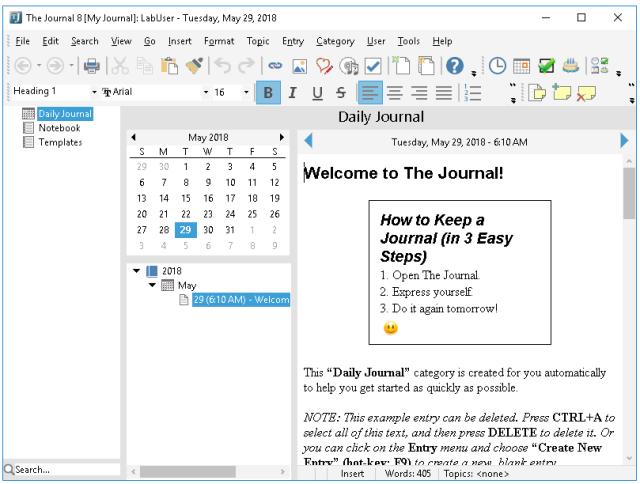Click the heart with pencil icon

324,66
